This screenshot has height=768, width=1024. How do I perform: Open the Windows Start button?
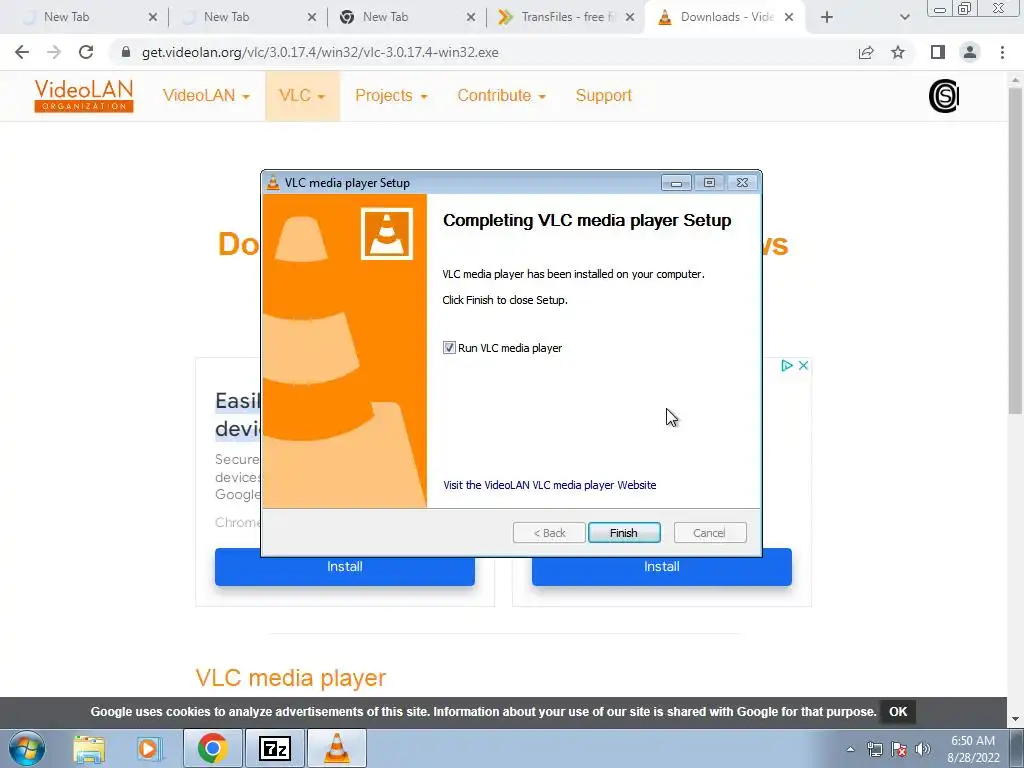(x=27, y=748)
